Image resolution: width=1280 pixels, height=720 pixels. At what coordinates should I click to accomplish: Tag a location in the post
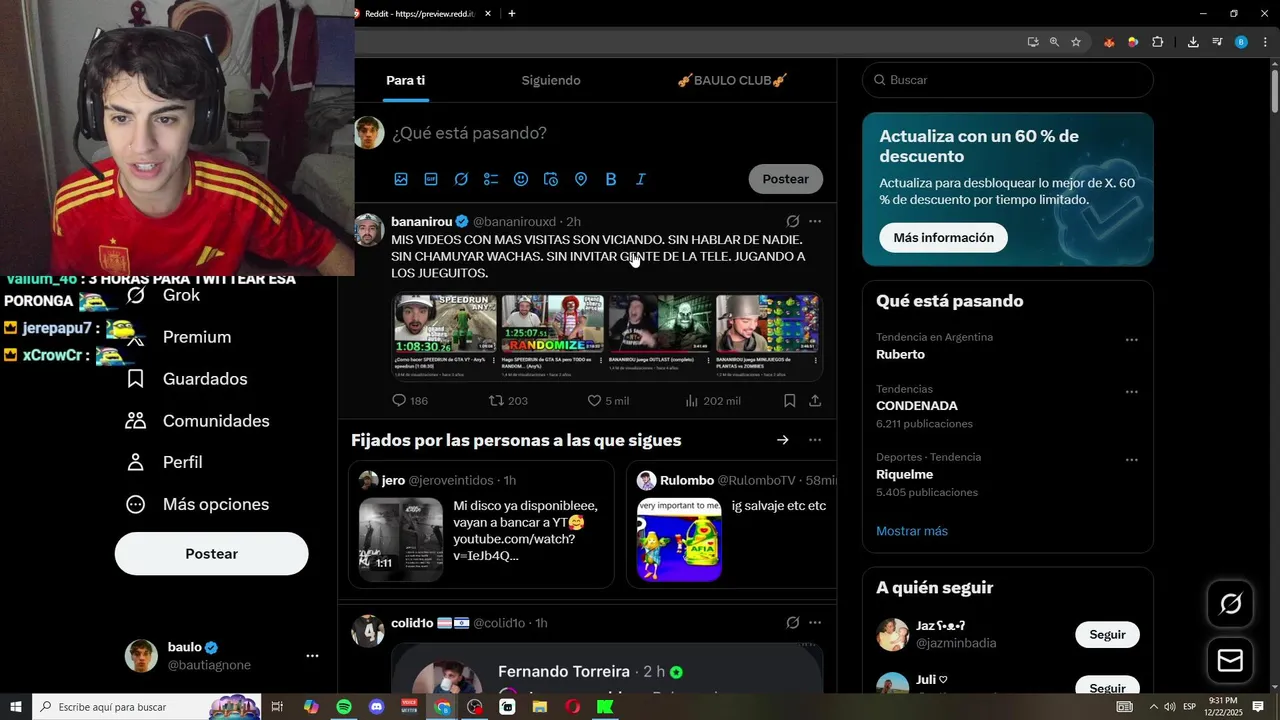[581, 179]
